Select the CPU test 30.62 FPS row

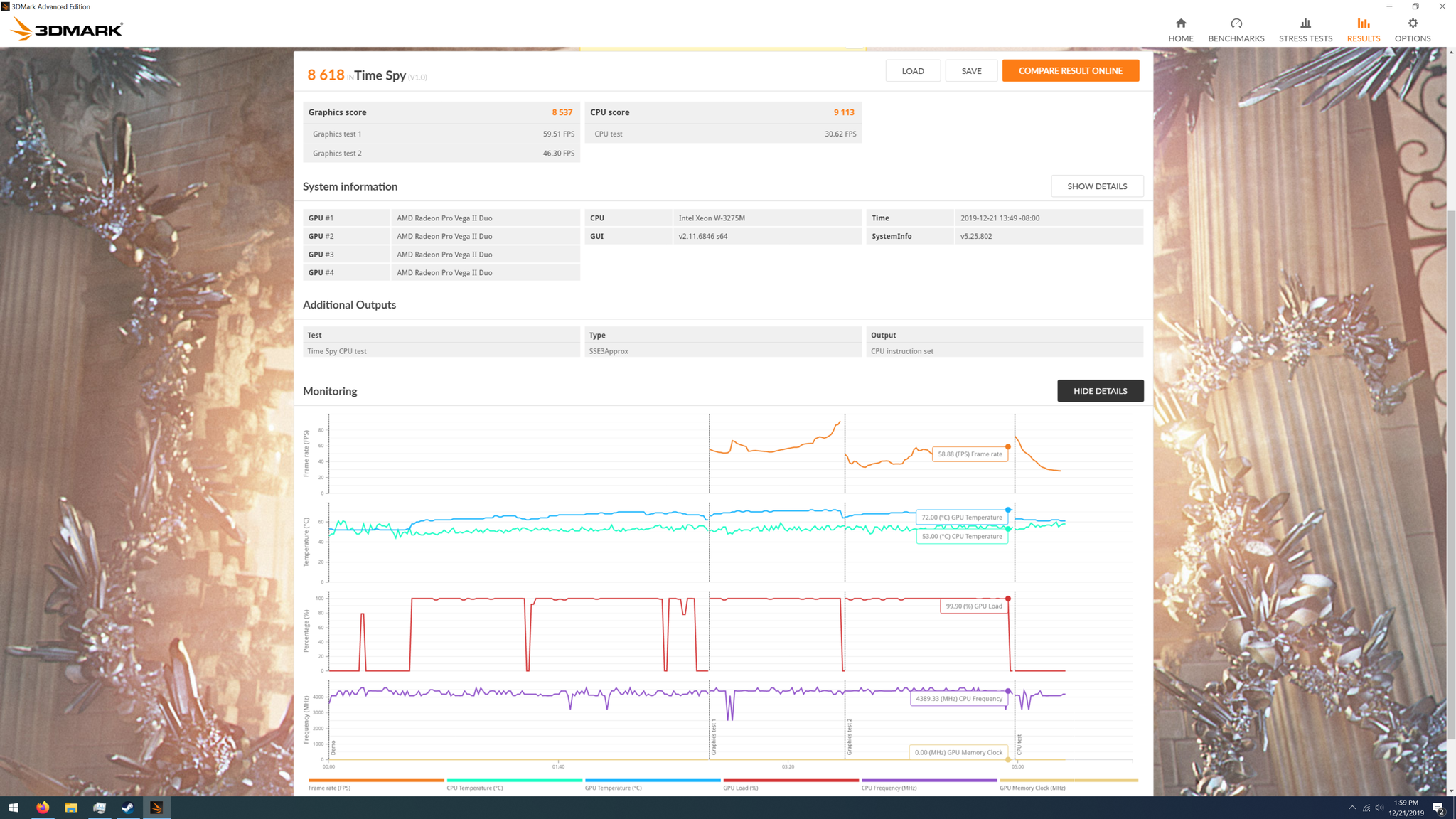tap(723, 134)
